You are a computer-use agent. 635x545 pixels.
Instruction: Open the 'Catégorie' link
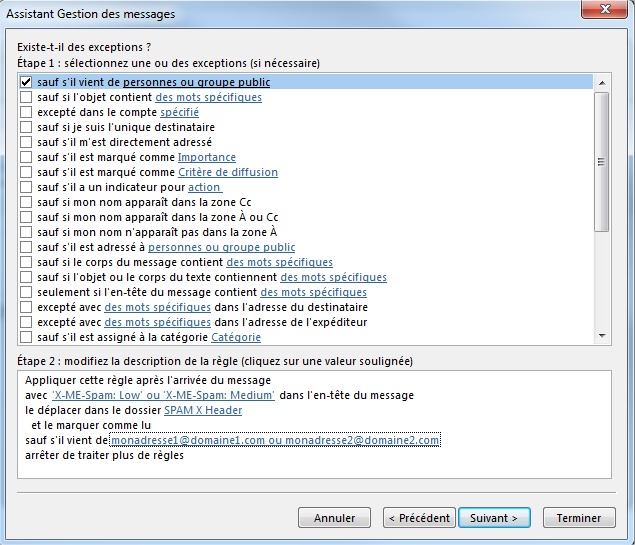pyautogui.click(x=236, y=337)
